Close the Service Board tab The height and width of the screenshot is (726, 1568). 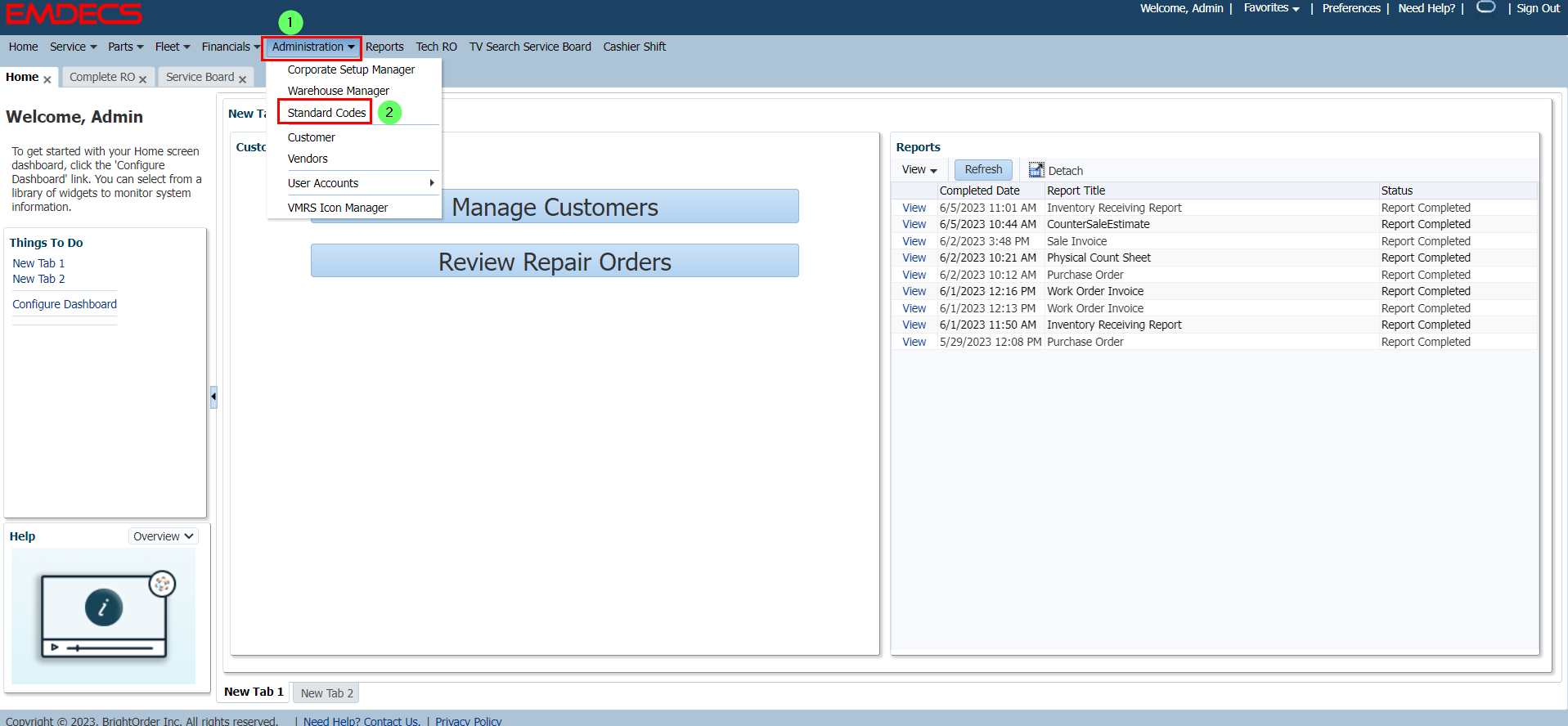243,79
